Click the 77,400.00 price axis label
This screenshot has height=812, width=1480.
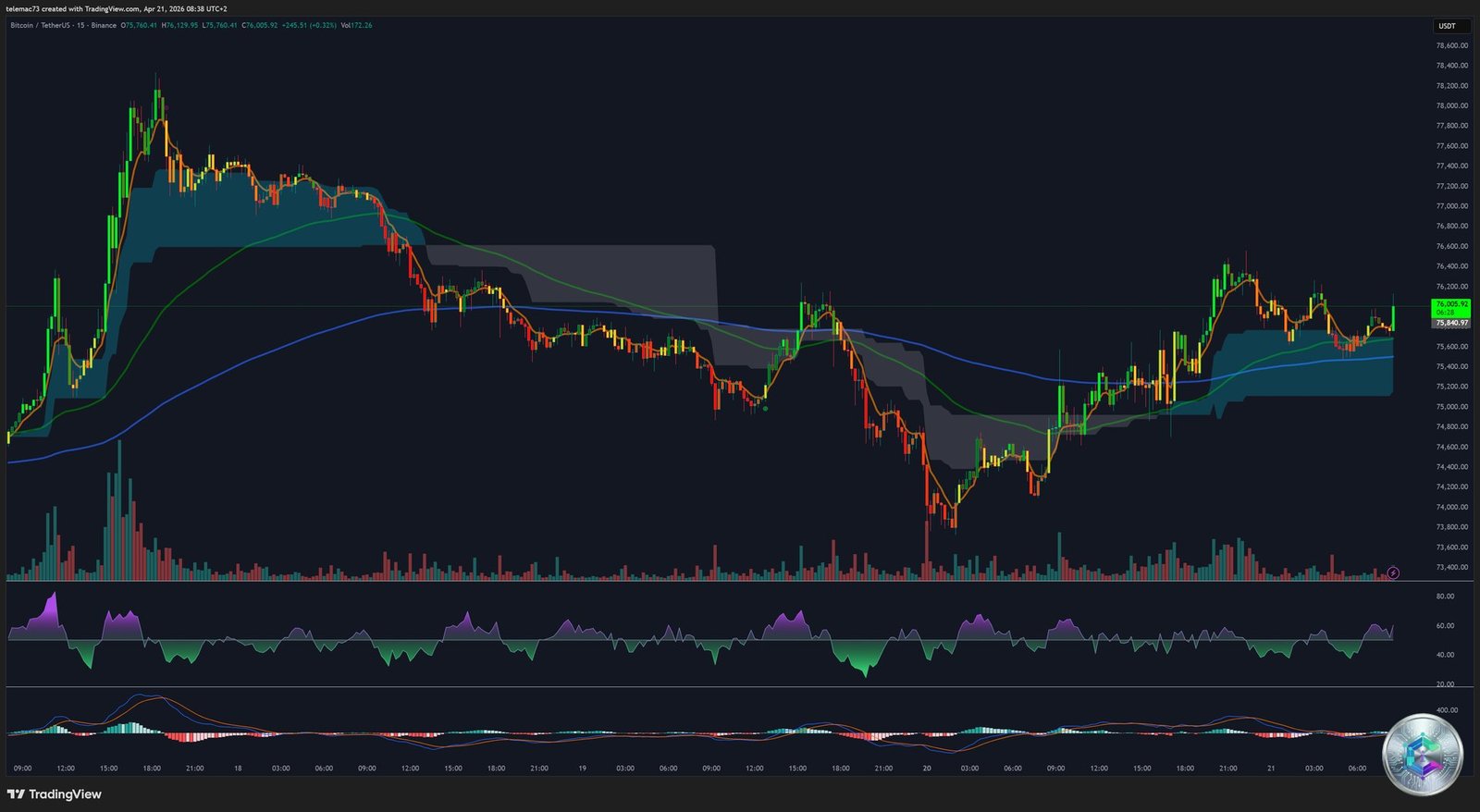1451,166
